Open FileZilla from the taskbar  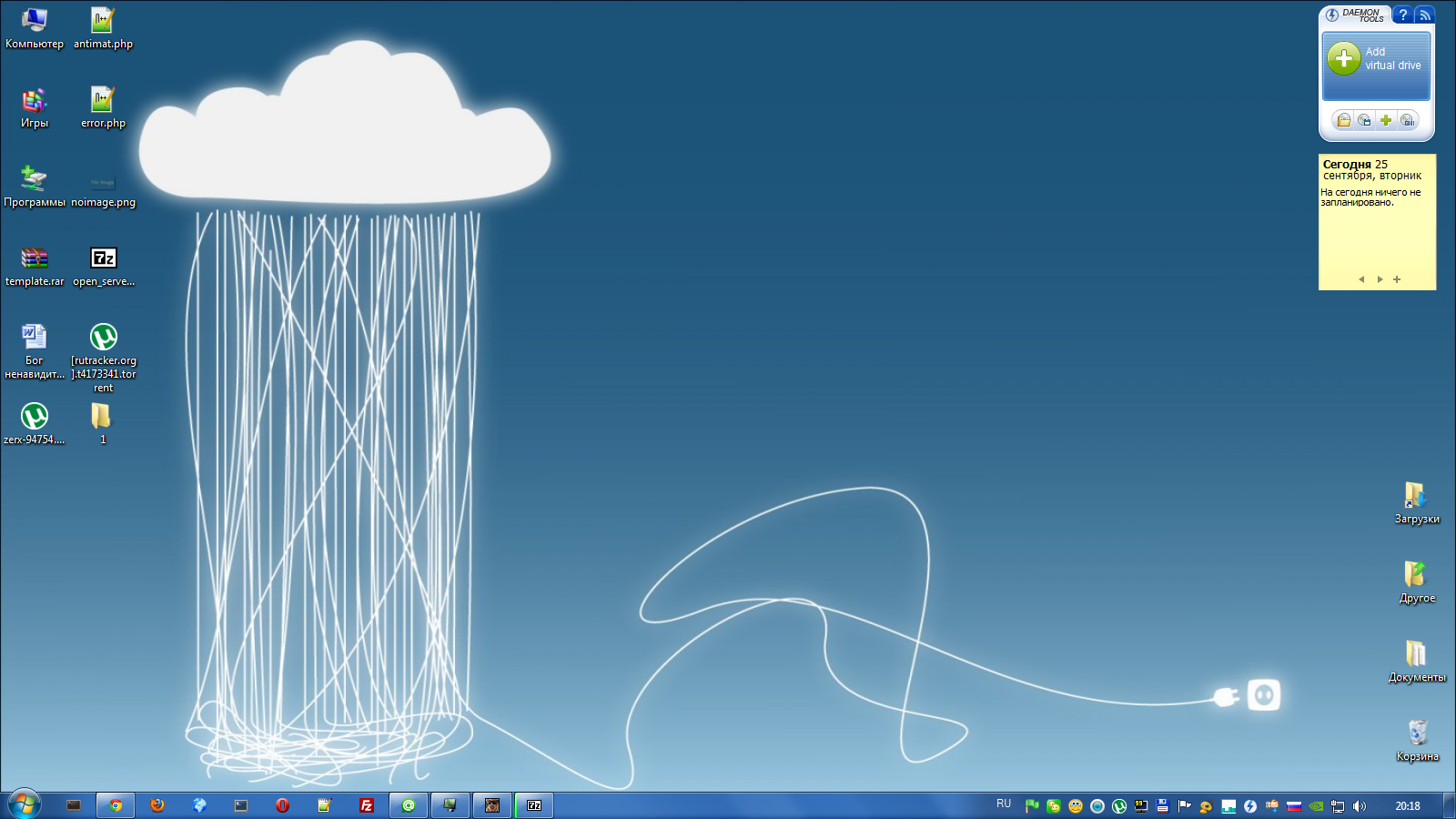point(367,805)
